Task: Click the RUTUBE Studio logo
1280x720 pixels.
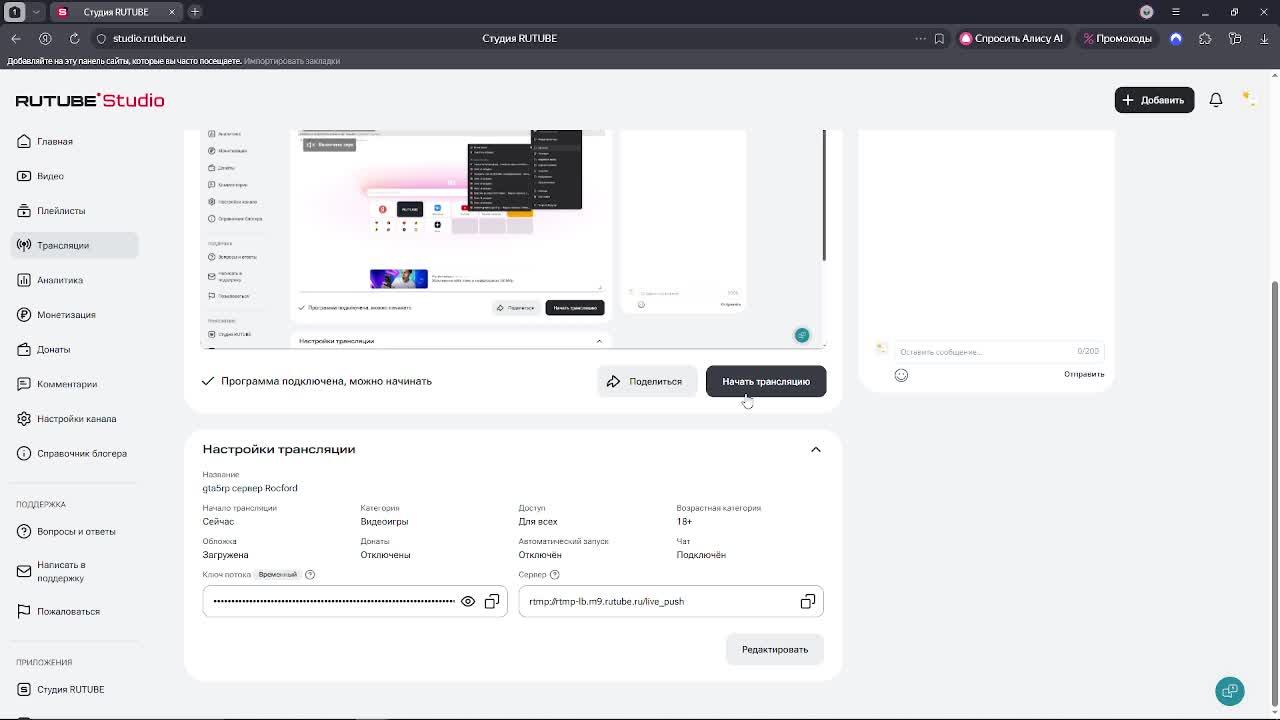Action: coord(90,100)
